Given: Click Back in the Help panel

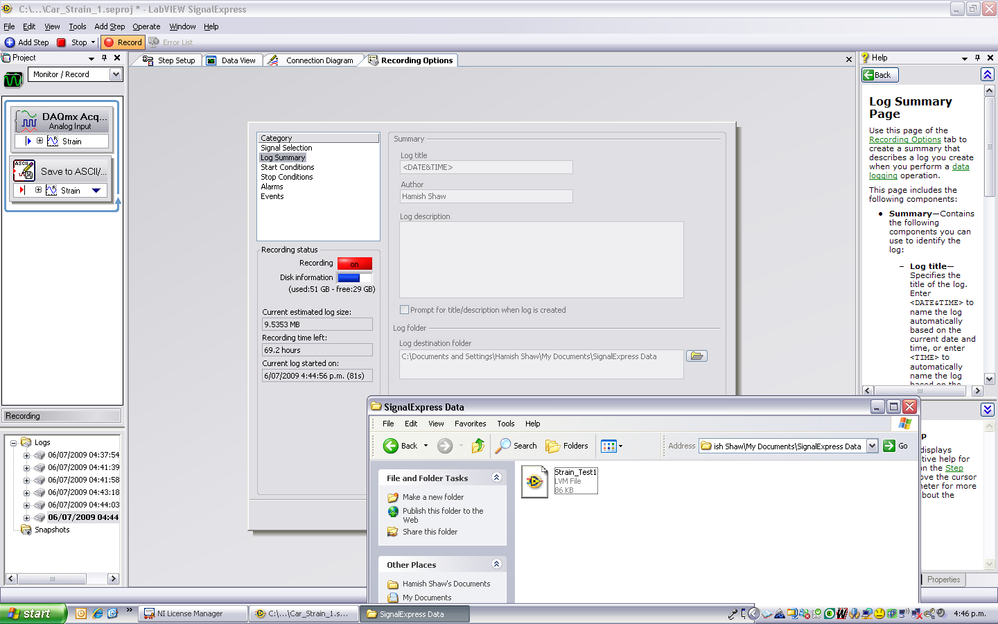Looking at the screenshot, I should point(880,75).
